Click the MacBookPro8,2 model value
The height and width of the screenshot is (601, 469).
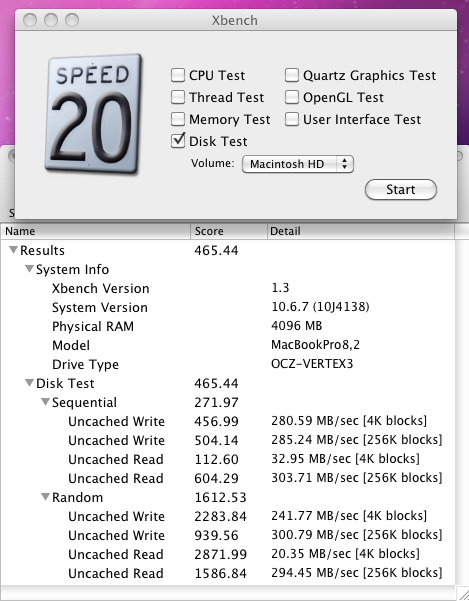tap(315, 345)
